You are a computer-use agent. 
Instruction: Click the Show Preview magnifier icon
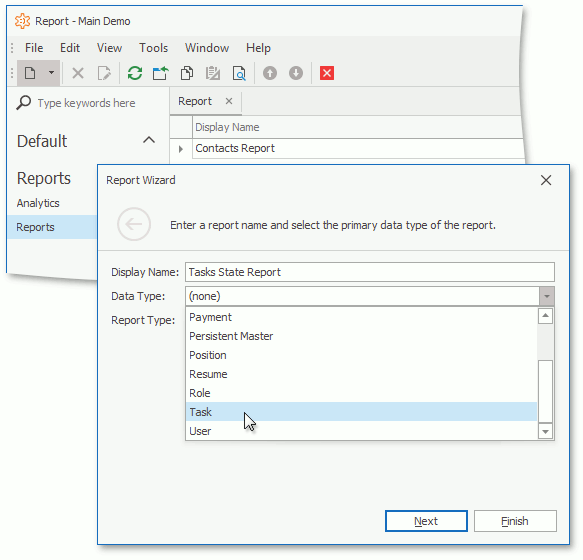pyautogui.click(x=239, y=73)
